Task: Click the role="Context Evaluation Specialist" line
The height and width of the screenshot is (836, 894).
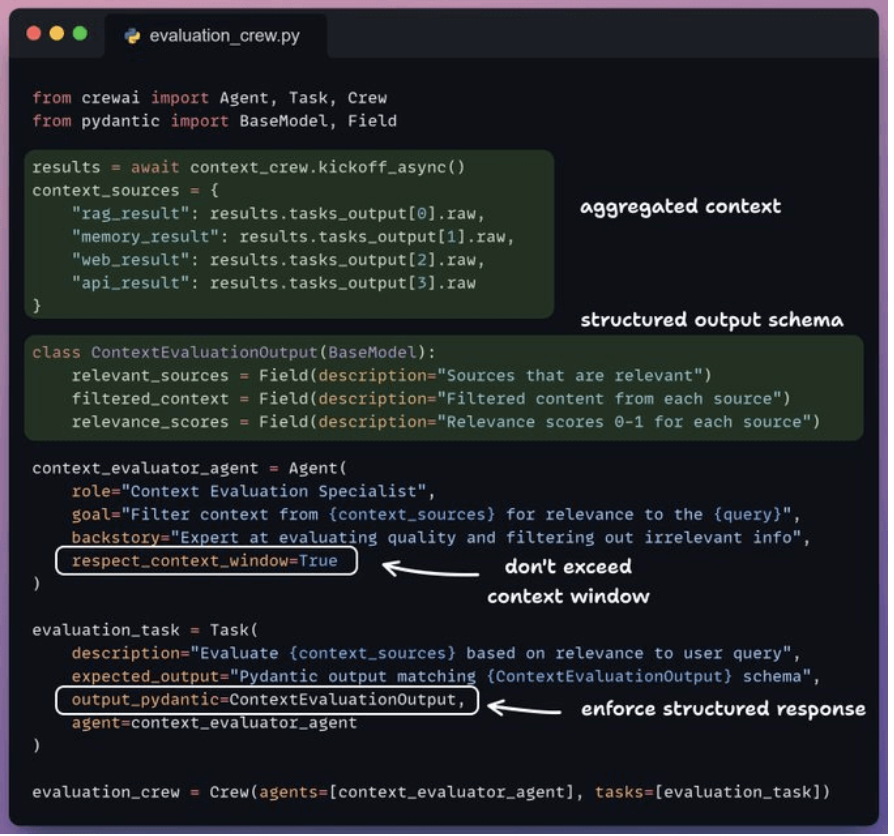Action: coord(250,491)
